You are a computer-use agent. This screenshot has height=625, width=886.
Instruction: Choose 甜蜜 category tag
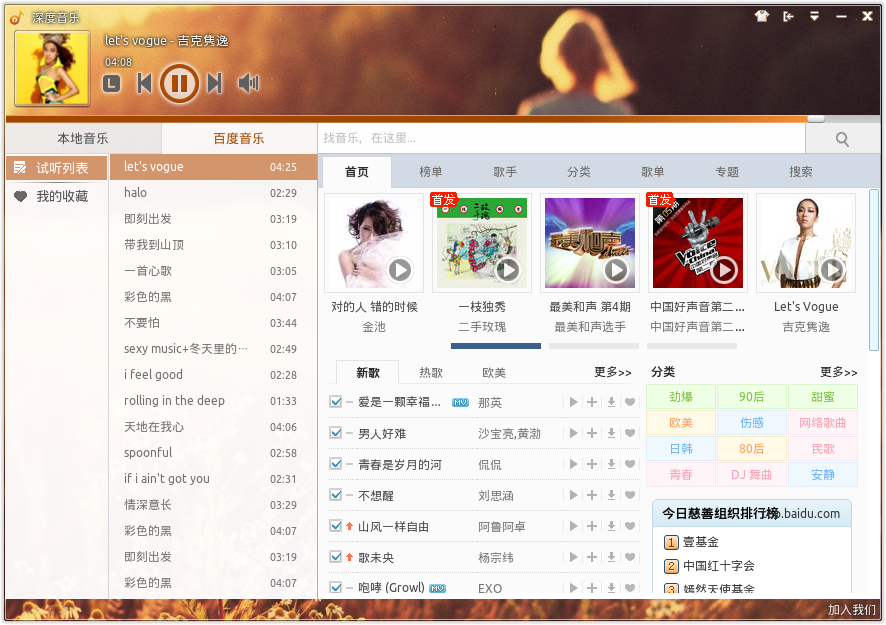coord(823,397)
